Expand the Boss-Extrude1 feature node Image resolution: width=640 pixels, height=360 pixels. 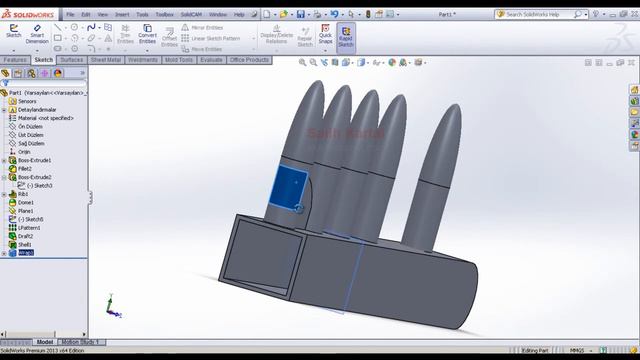tap(4, 161)
